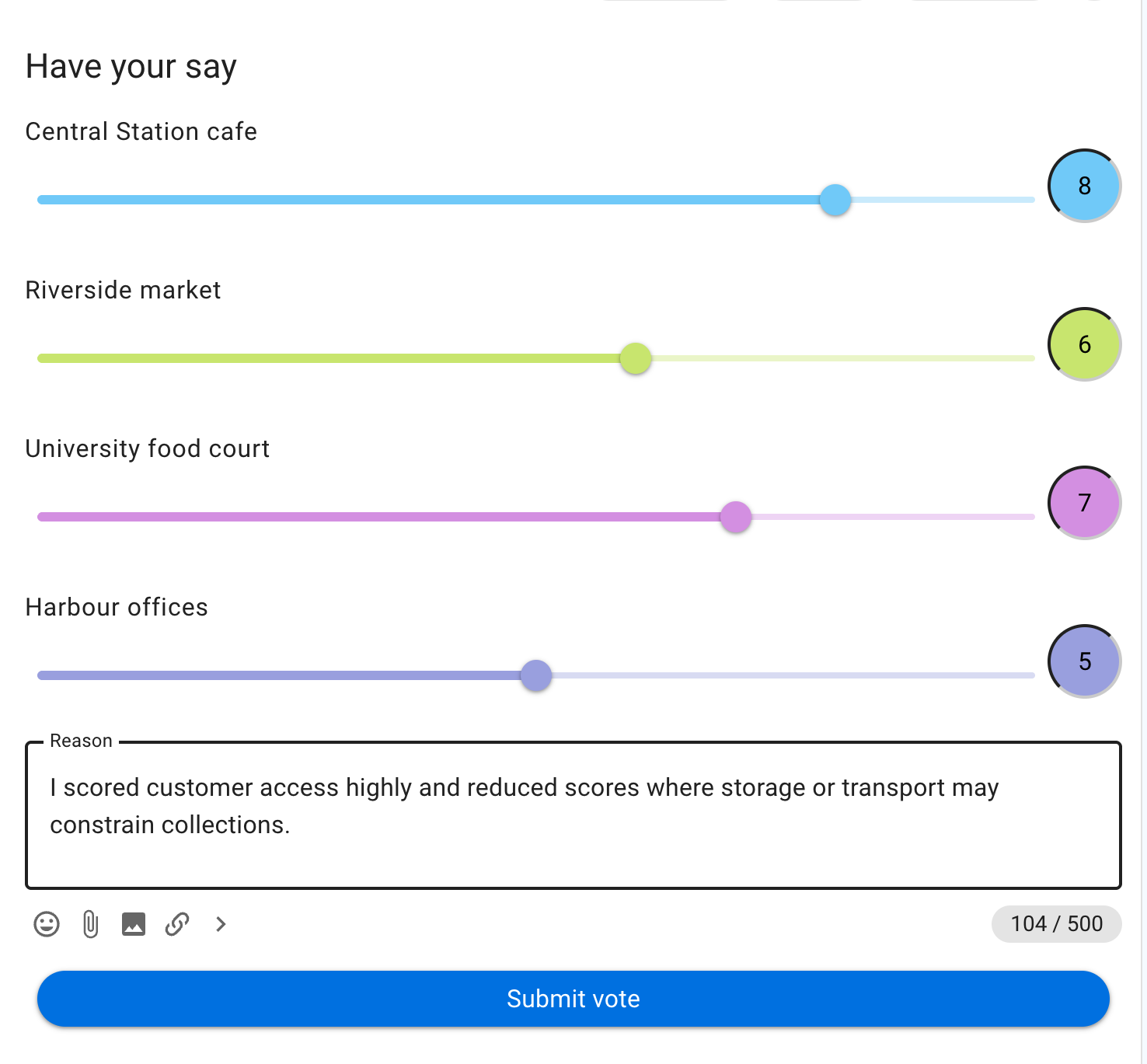The width and height of the screenshot is (1147, 1064).
Task: Click the Submit vote button
Action: coord(573,999)
